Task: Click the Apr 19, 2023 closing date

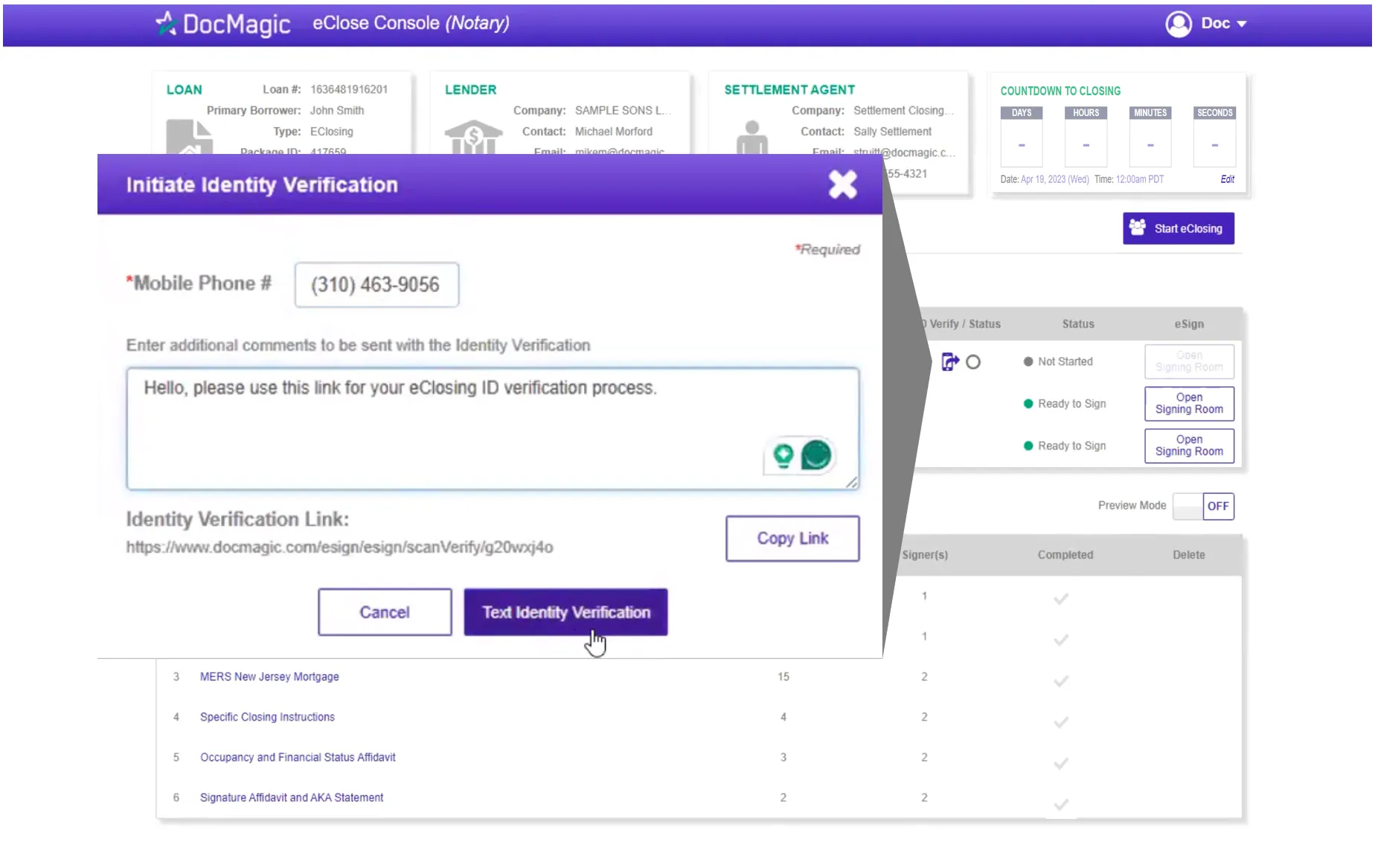Action: coord(1054,179)
